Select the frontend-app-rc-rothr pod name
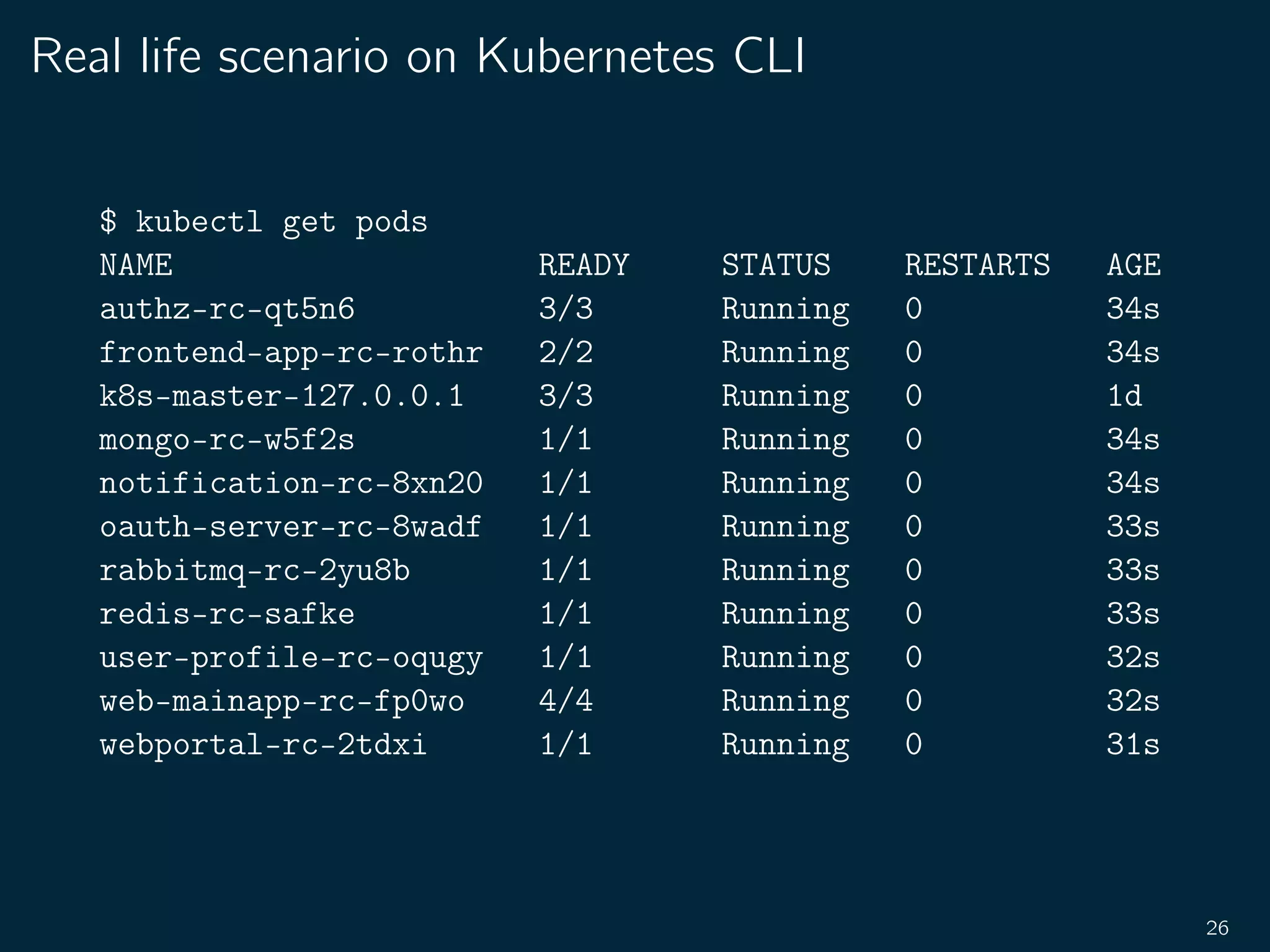This screenshot has width=1270, height=952. click(x=290, y=353)
